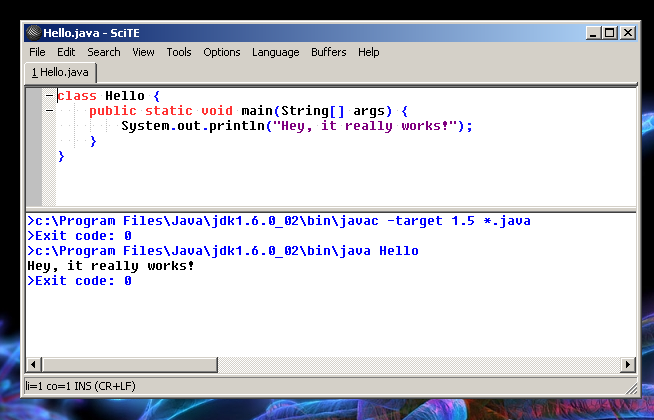Select the Hello.java buffer tab
This screenshot has width=654, height=420.
click(60, 73)
